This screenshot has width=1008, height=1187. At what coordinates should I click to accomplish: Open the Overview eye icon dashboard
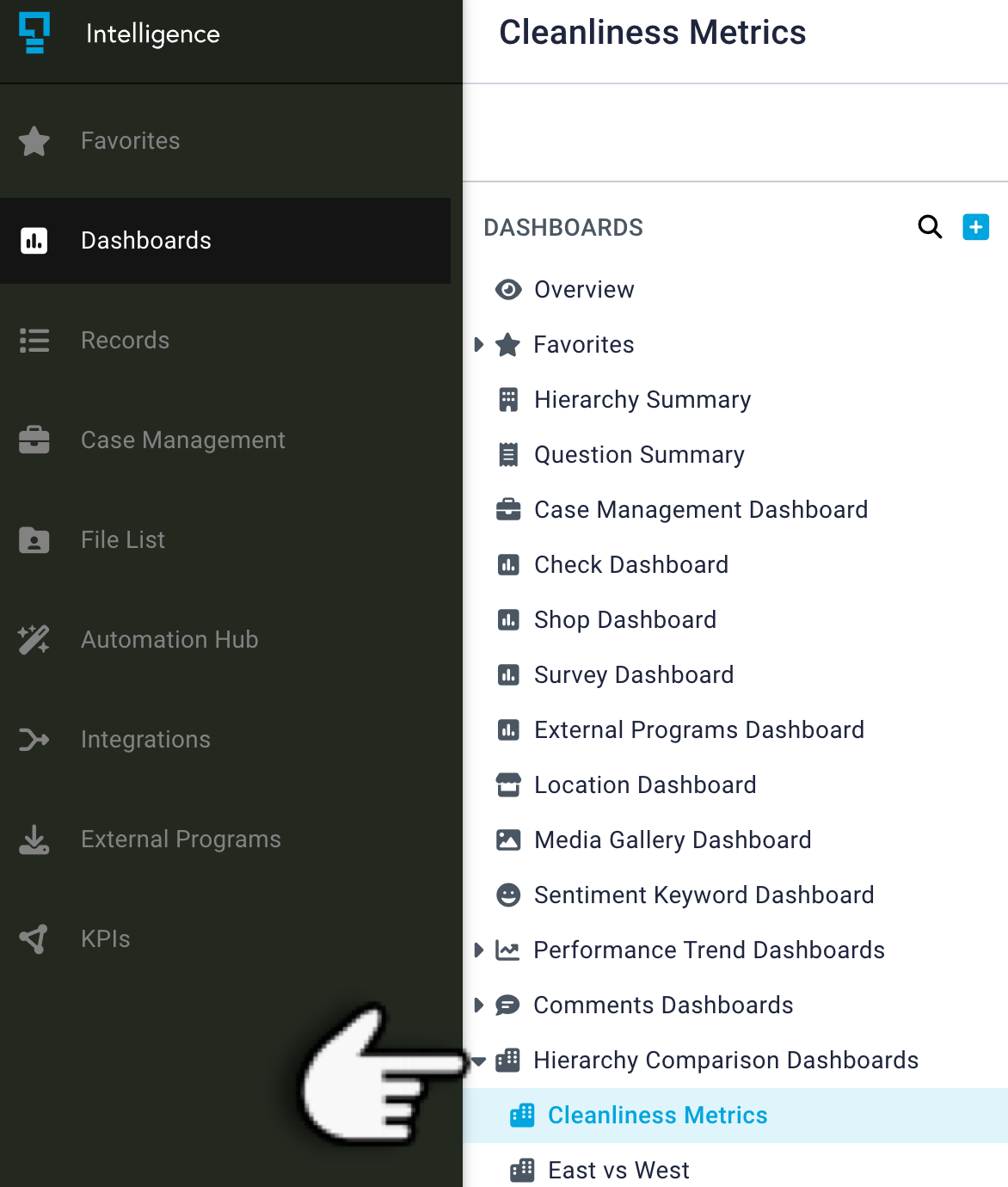pyautogui.click(x=584, y=290)
